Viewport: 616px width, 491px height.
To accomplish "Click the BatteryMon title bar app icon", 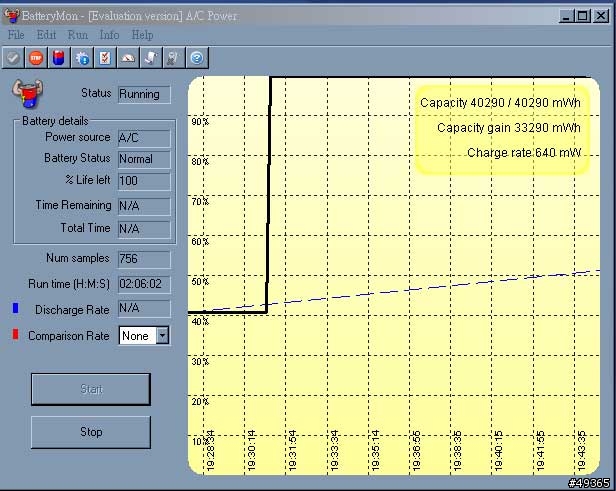I will tap(11, 16).
